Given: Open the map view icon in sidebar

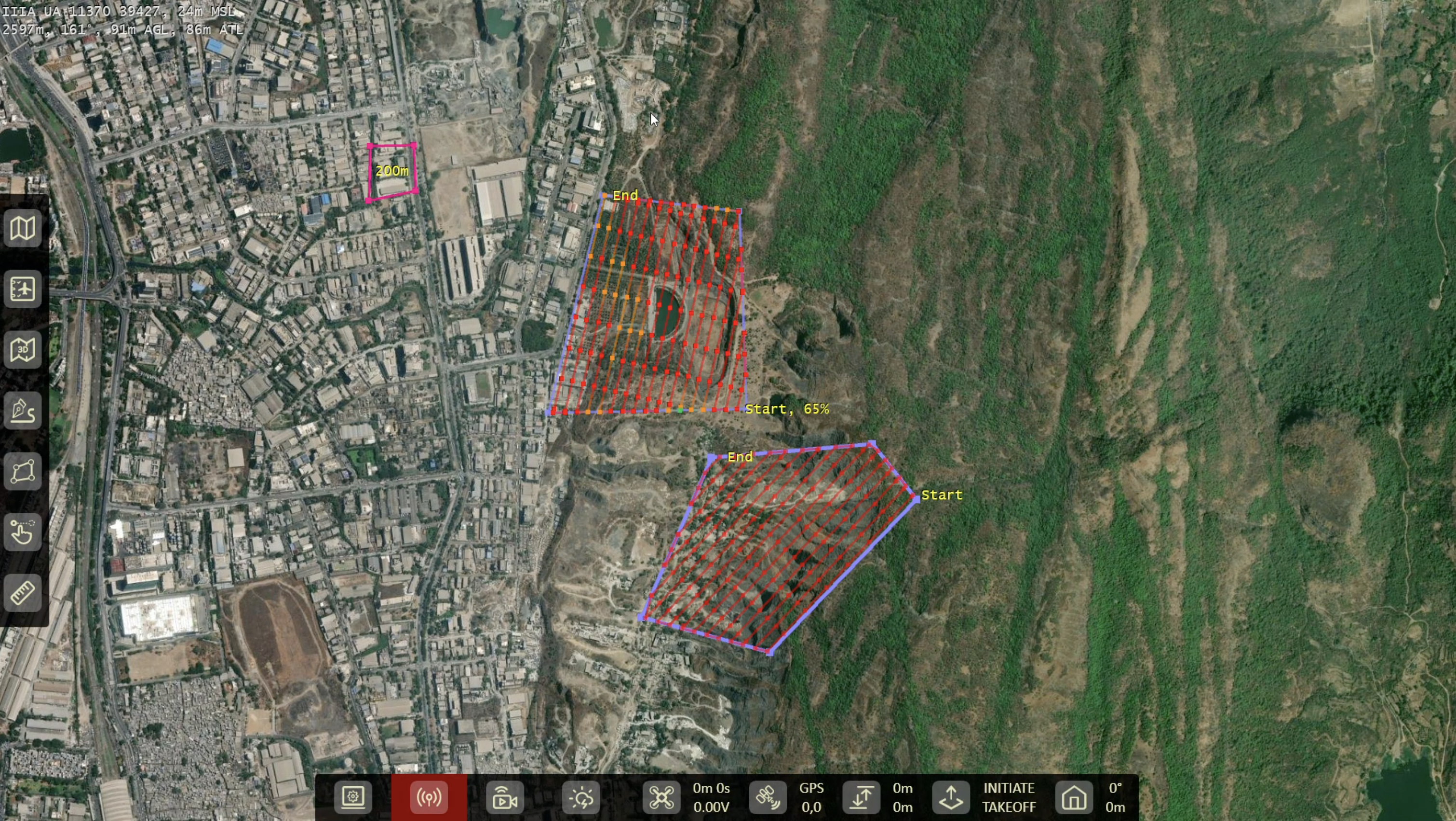Looking at the screenshot, I should click(x=23, y=229).
